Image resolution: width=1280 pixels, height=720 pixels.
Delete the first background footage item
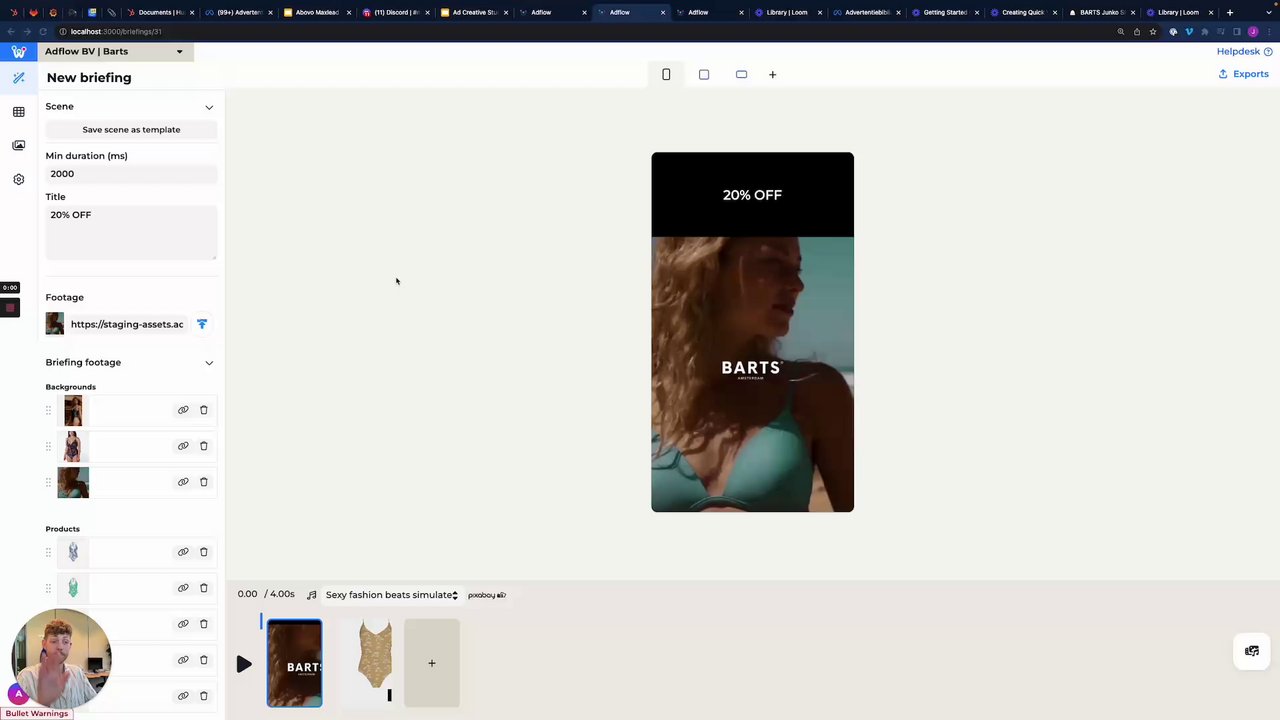click(204, 410)
